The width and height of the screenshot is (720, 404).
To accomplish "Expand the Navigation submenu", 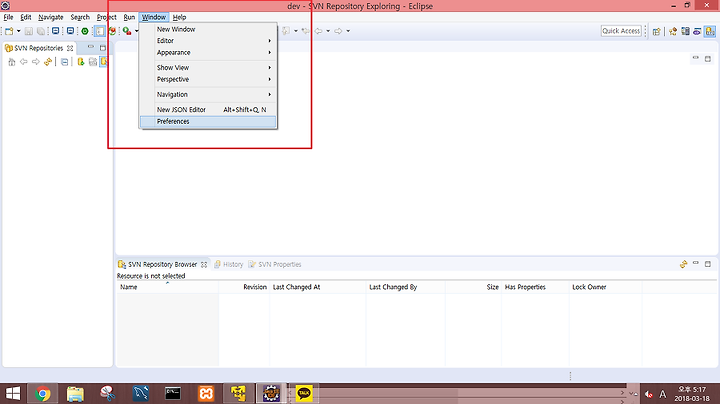I will tap(208, 94).
